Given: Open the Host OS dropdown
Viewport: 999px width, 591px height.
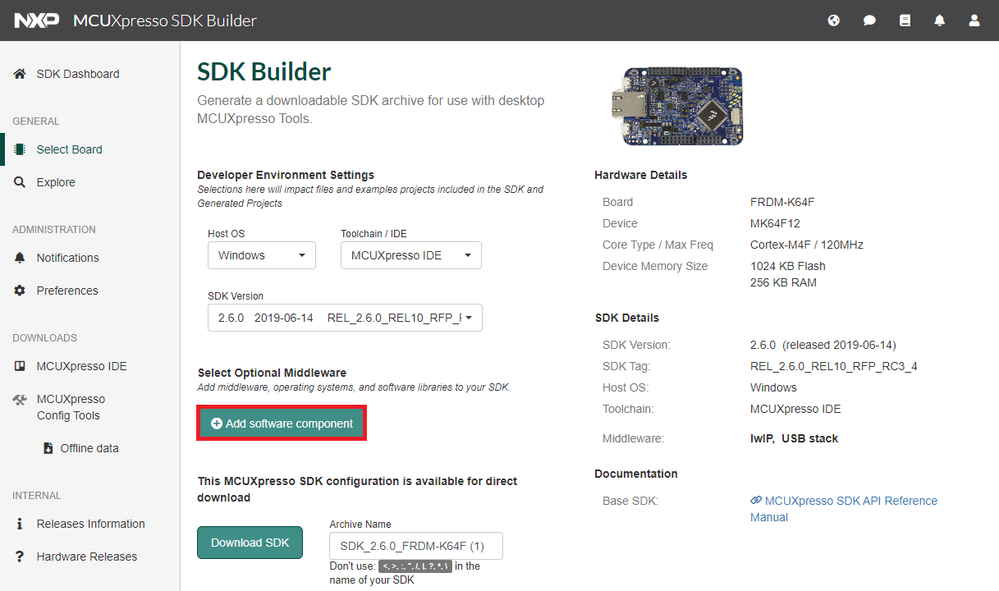Looking at the screenshot, I should click(261, 255).
